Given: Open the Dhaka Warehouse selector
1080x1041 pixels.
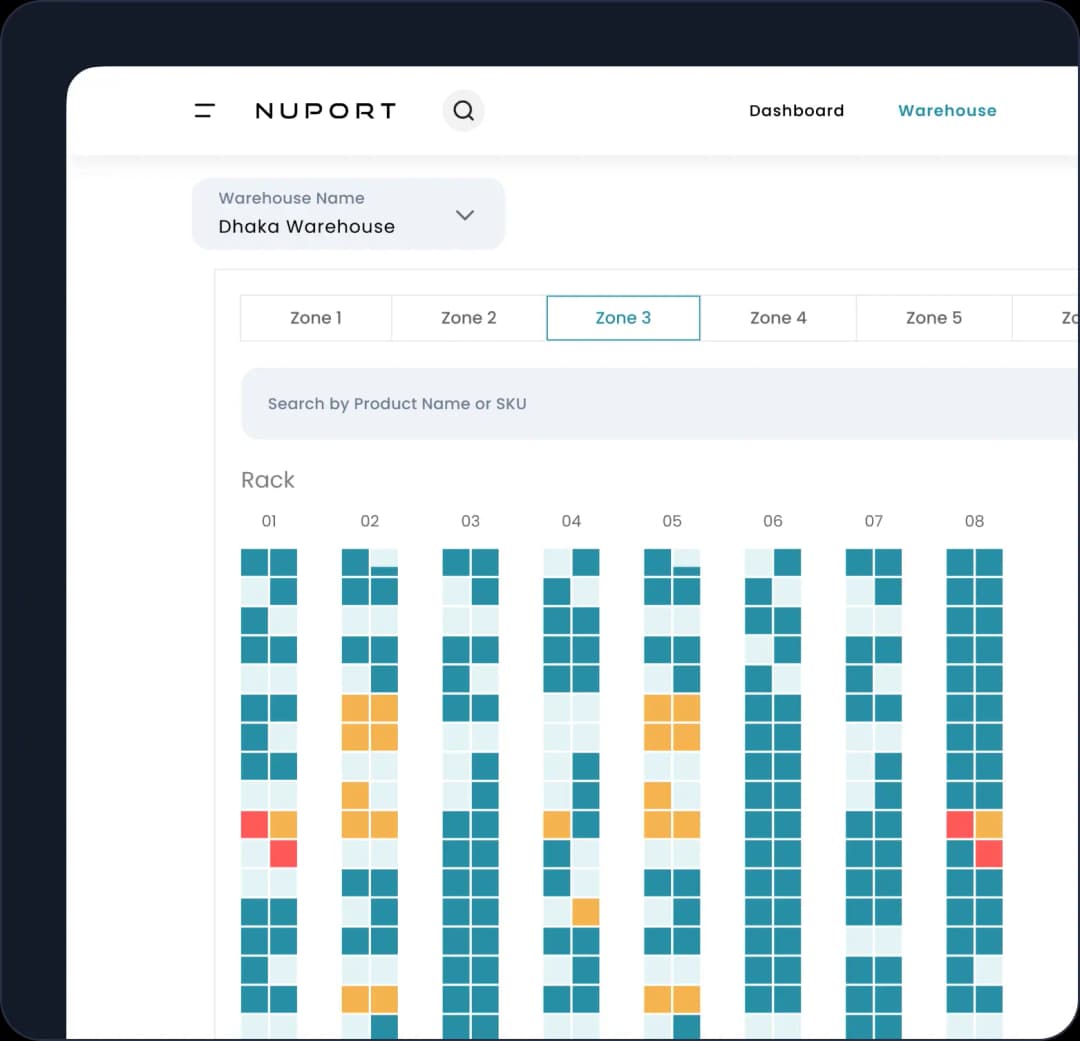Looking at the screenshot, I should (349, 214).
